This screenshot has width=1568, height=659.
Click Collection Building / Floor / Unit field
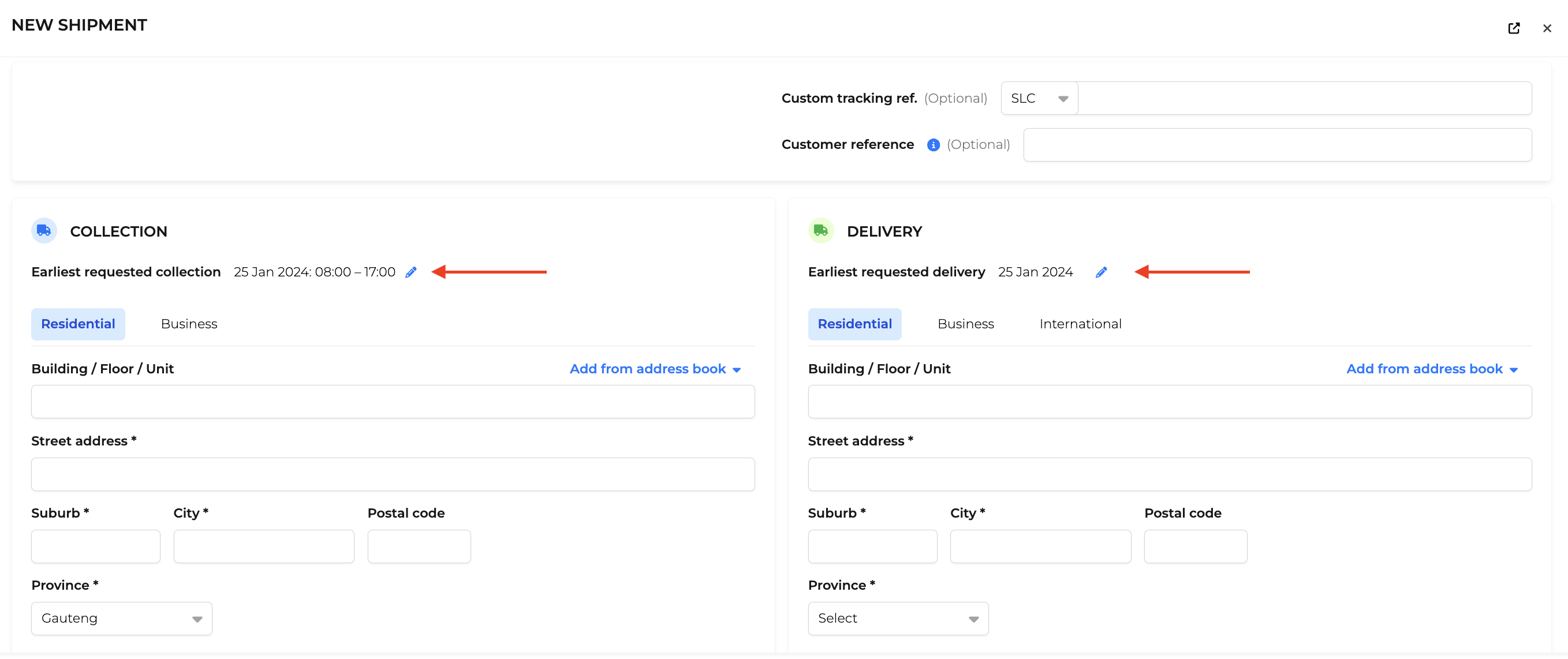coord(393,402)
